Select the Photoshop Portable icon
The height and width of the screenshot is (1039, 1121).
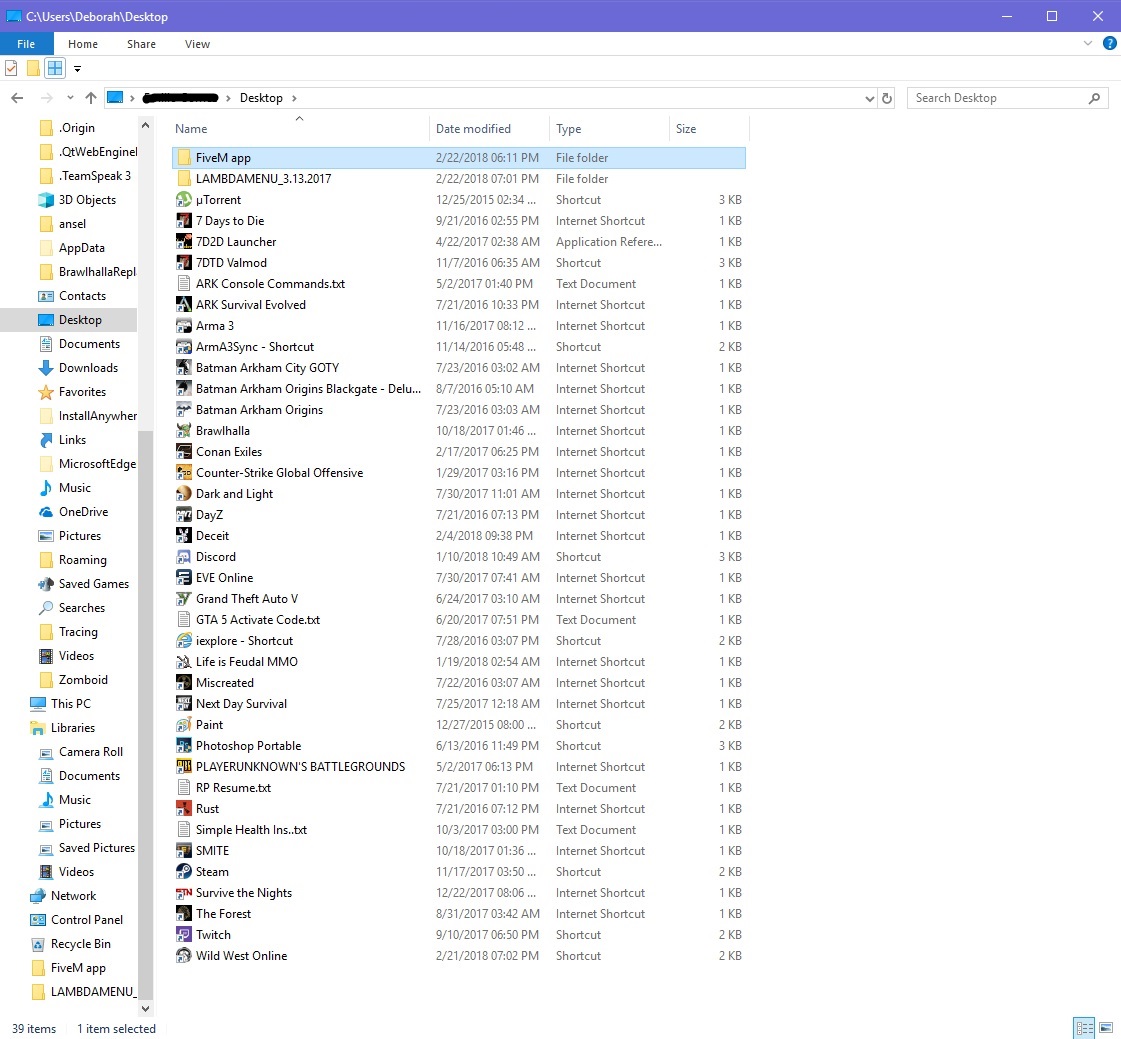(184, 746)
